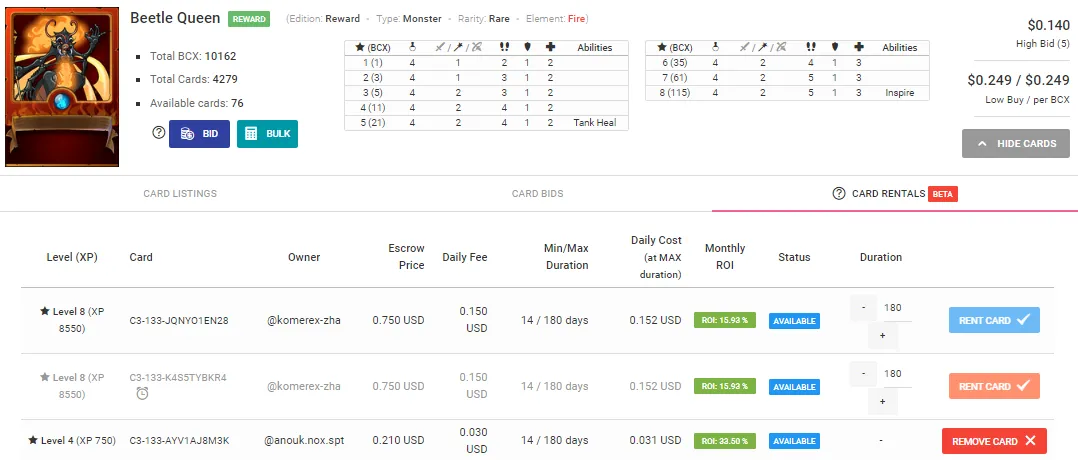Click ROI: 15.93 % badge for K4S5TYBKR4
1078x460 pixels.
point(725,386)
